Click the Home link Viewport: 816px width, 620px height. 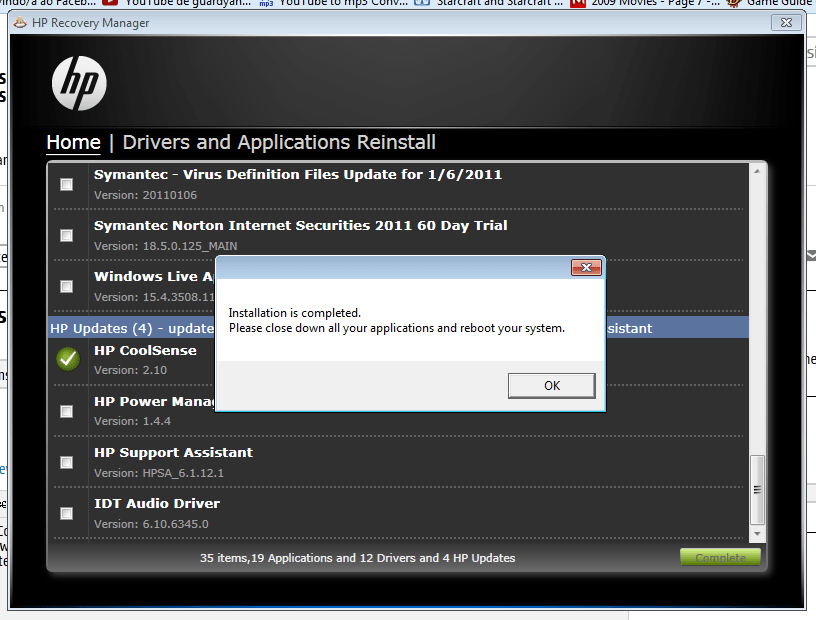[73, 142]
